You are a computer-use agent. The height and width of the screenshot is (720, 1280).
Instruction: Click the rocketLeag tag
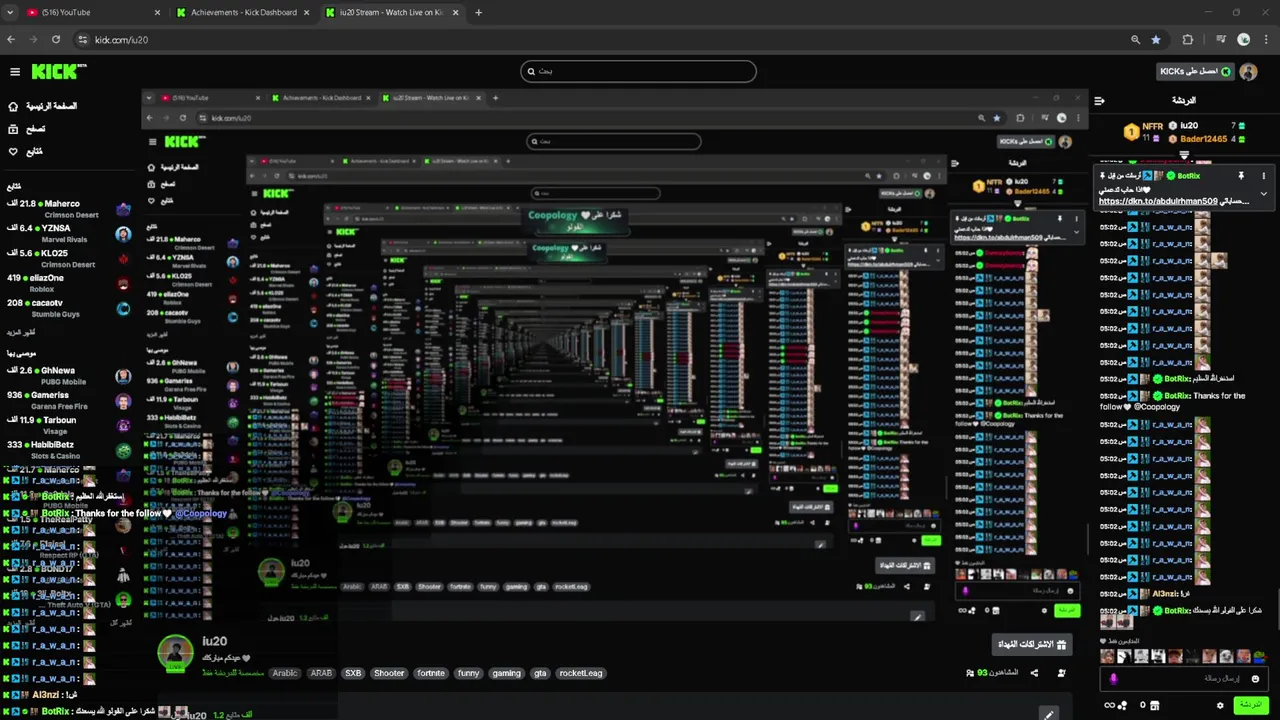click(x=581, y=673)
